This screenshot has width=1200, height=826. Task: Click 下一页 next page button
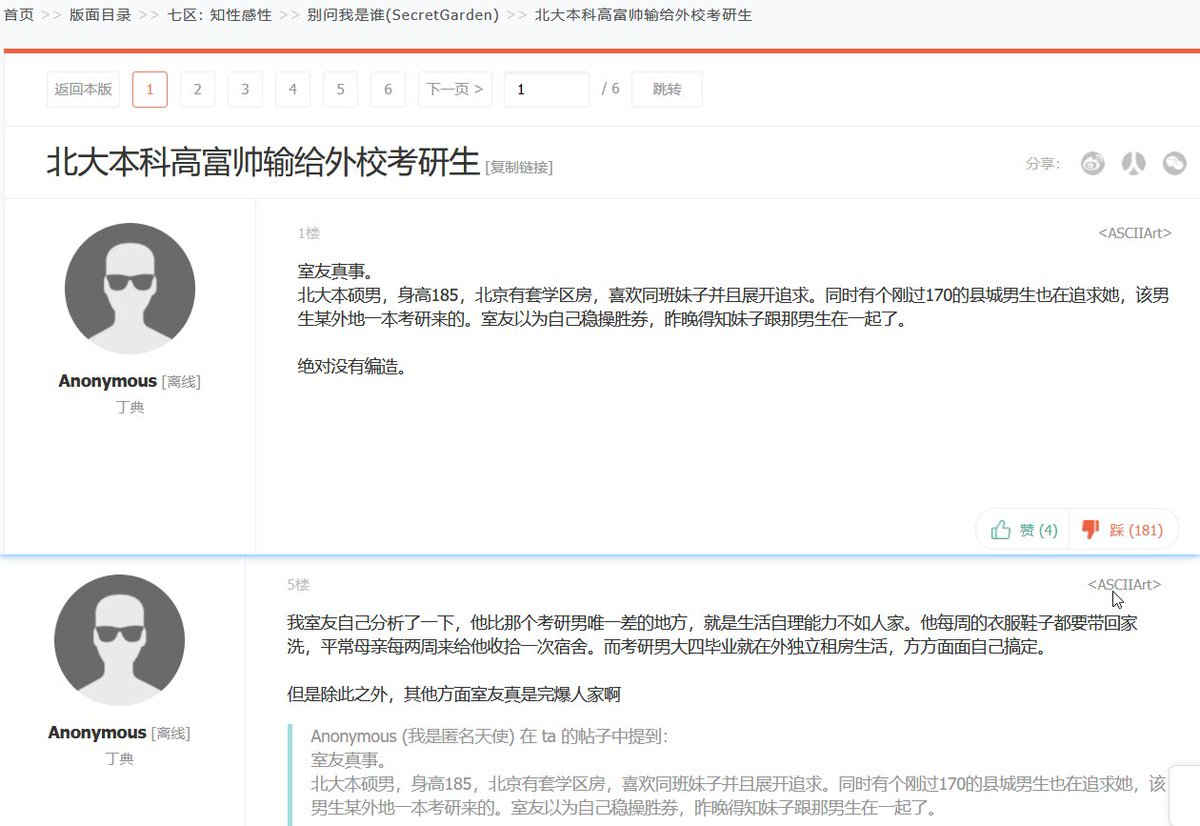455,89
